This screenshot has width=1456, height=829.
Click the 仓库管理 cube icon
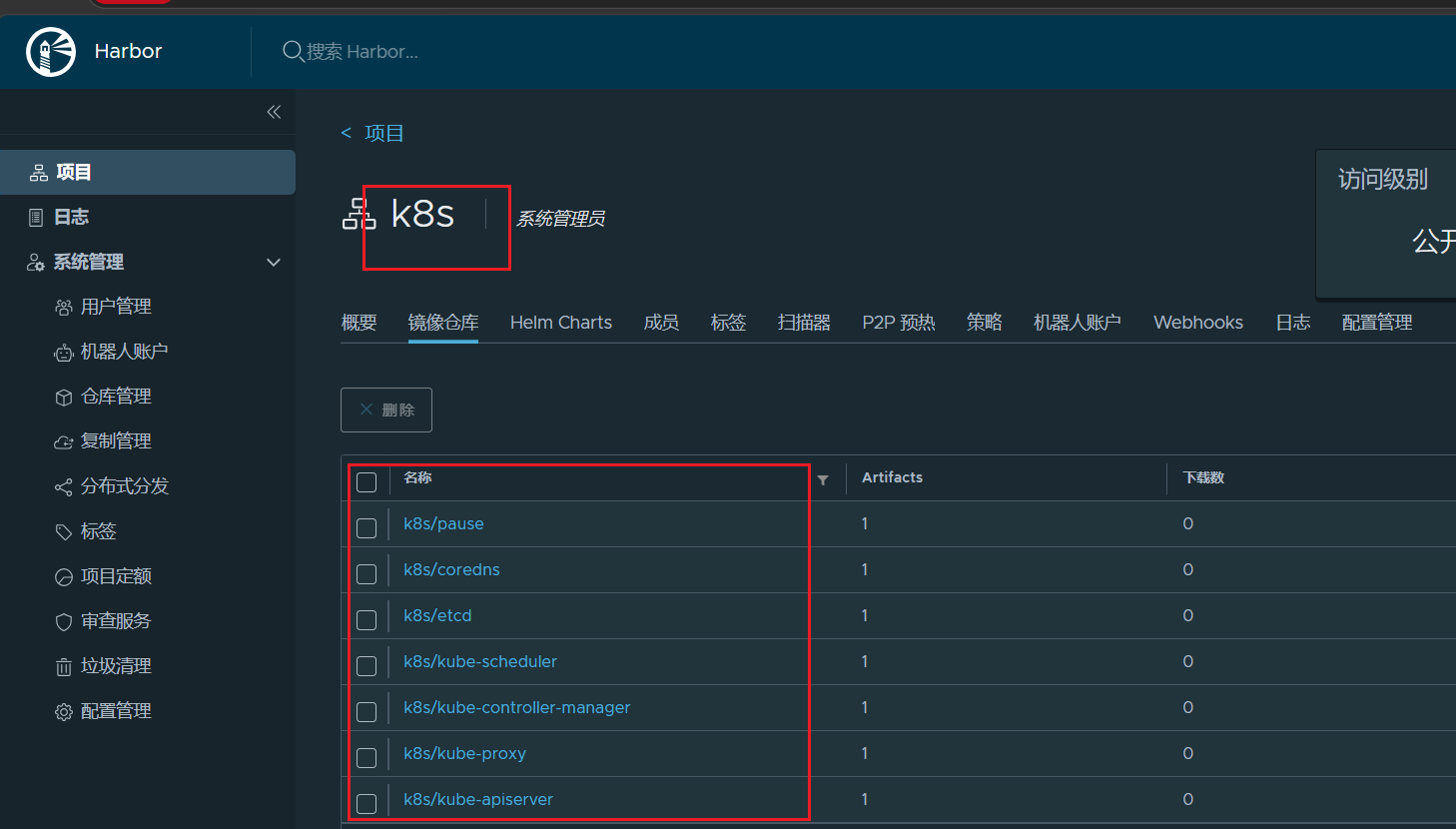point(64,398)
